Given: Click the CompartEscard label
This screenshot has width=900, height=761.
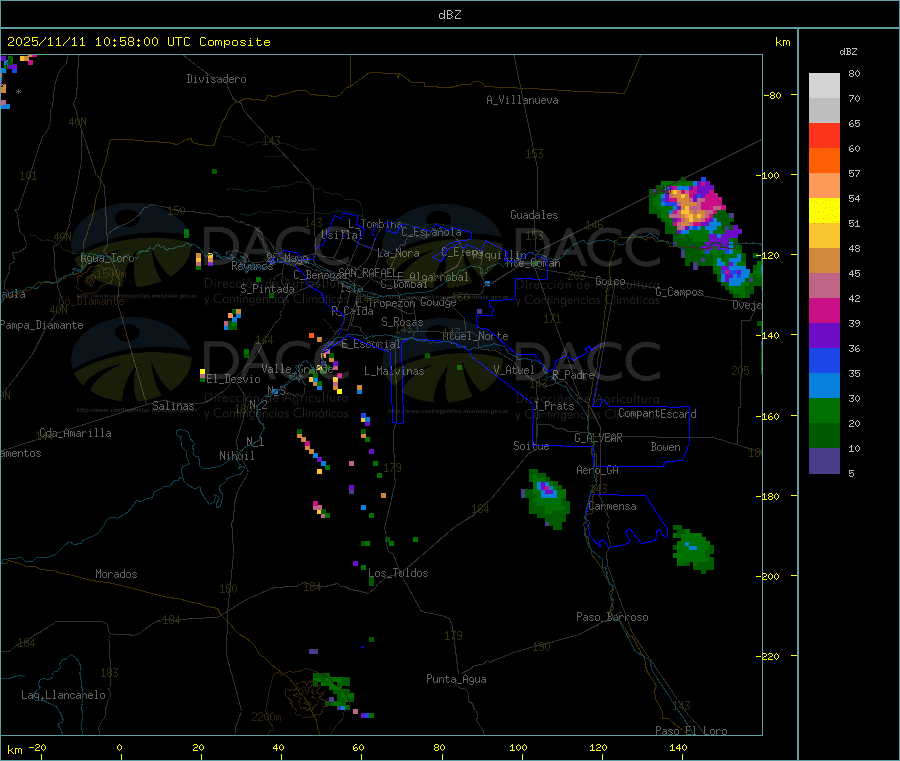Looking at the screenshot, I should (x=657, y=413).
